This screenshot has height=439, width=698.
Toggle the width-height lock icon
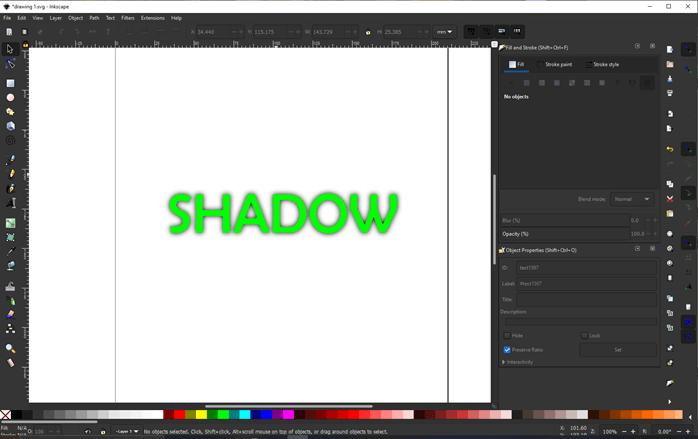point(368,32)
